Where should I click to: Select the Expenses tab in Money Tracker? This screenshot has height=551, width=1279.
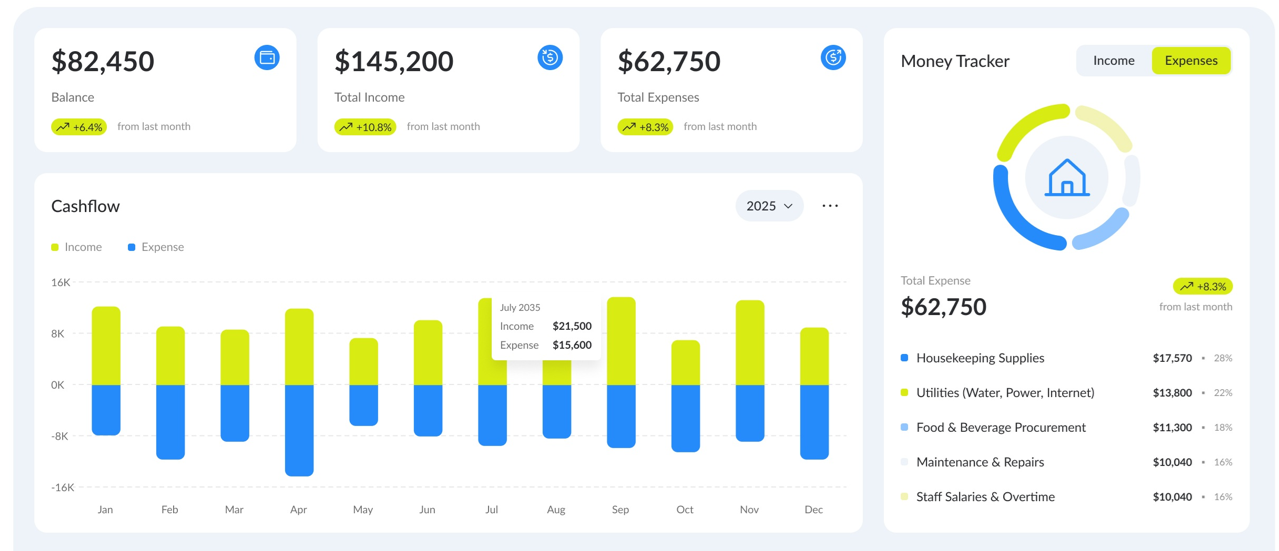pos(1190,61)
